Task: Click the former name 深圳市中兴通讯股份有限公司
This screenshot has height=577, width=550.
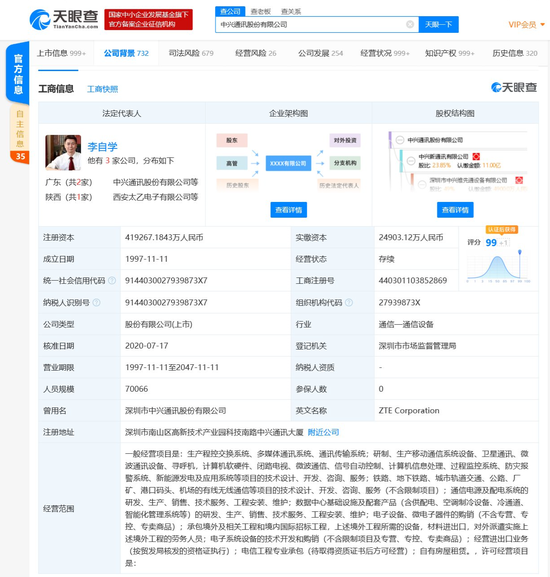Action: pos(175,411)
